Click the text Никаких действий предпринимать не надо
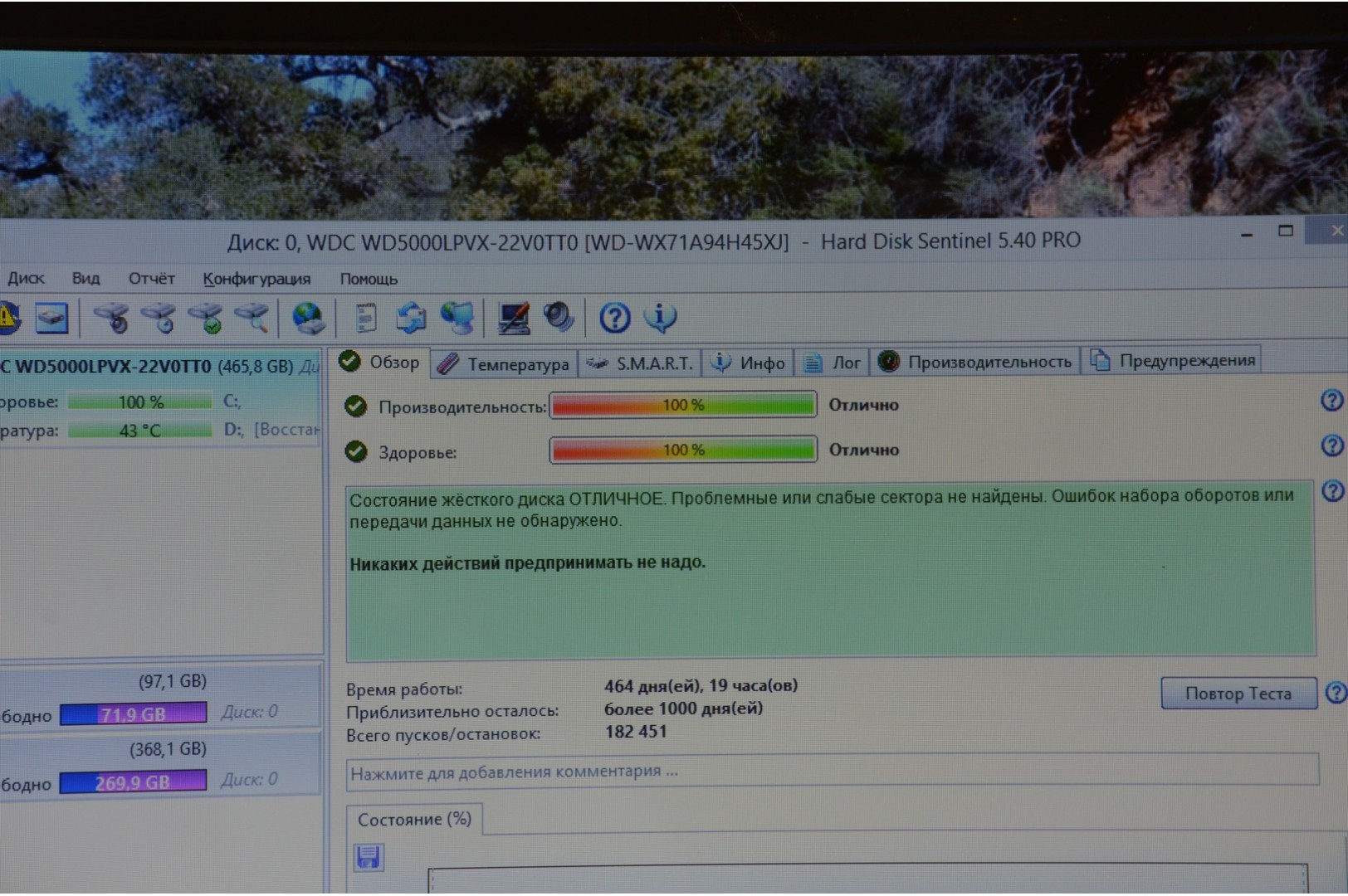Viewport: 1348px width, 896px height. tap(527, 562)
